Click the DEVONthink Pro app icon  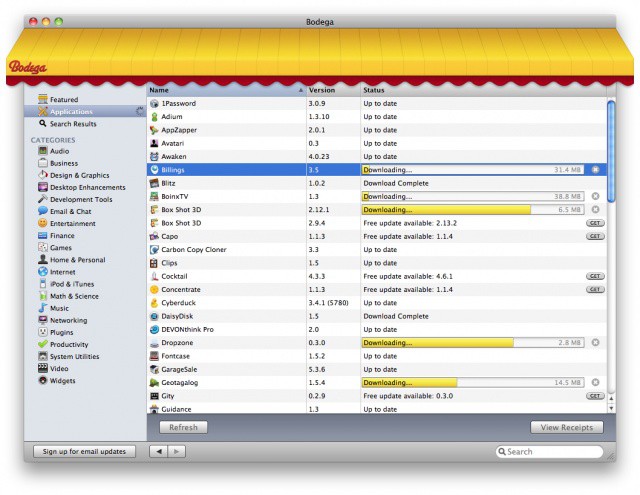[x=154, y=329]
